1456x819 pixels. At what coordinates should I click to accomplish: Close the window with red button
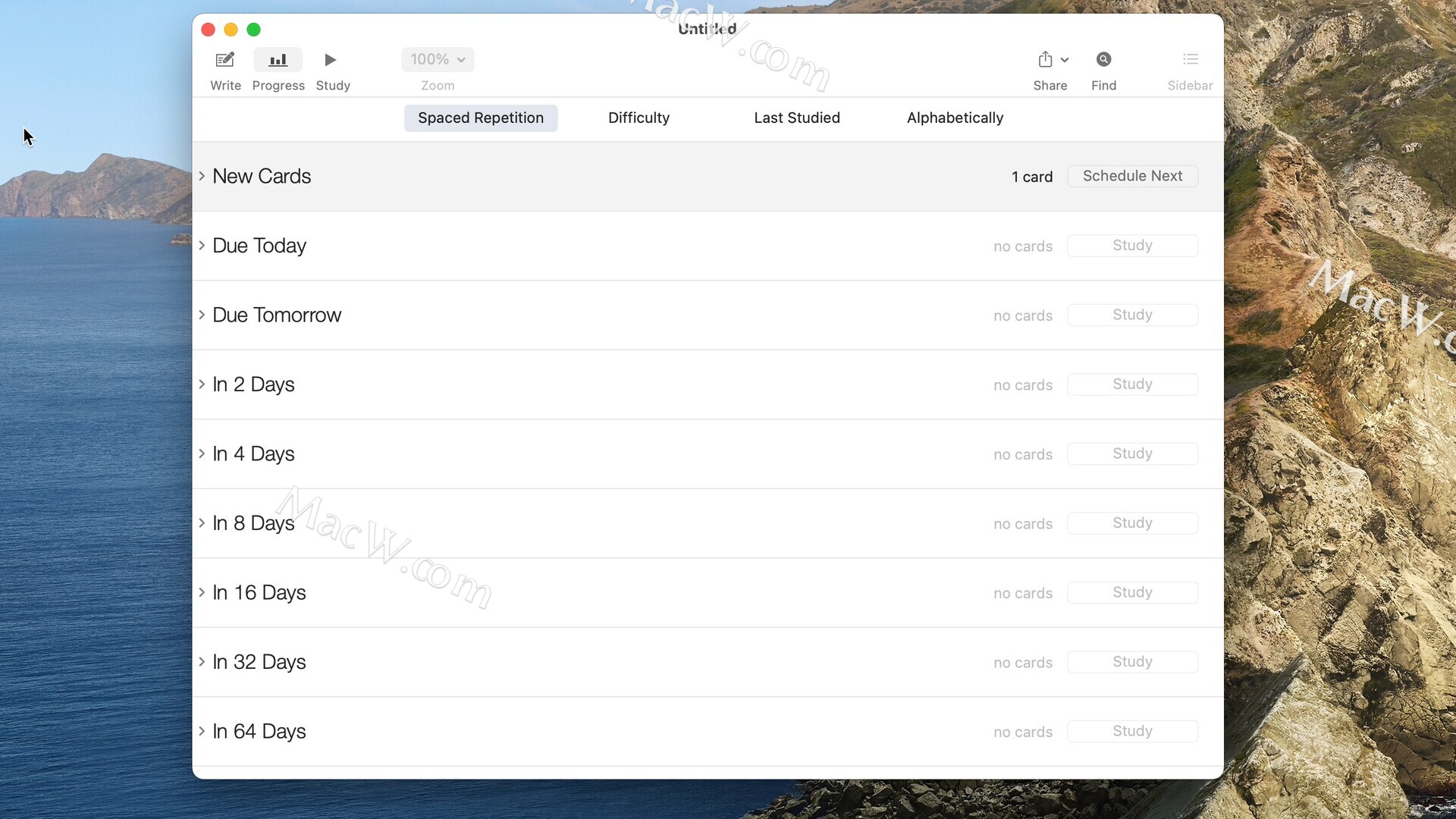[x=208, y=30]
